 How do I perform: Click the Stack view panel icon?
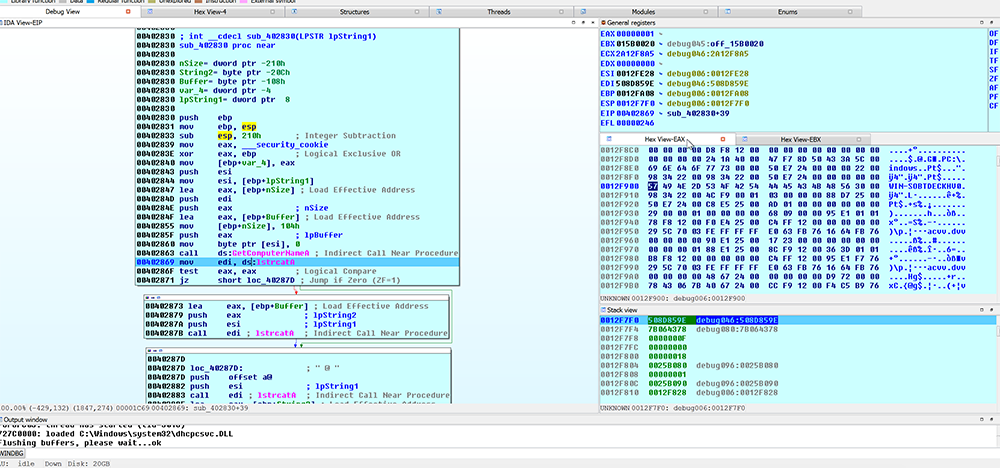(x=604, y=310)
